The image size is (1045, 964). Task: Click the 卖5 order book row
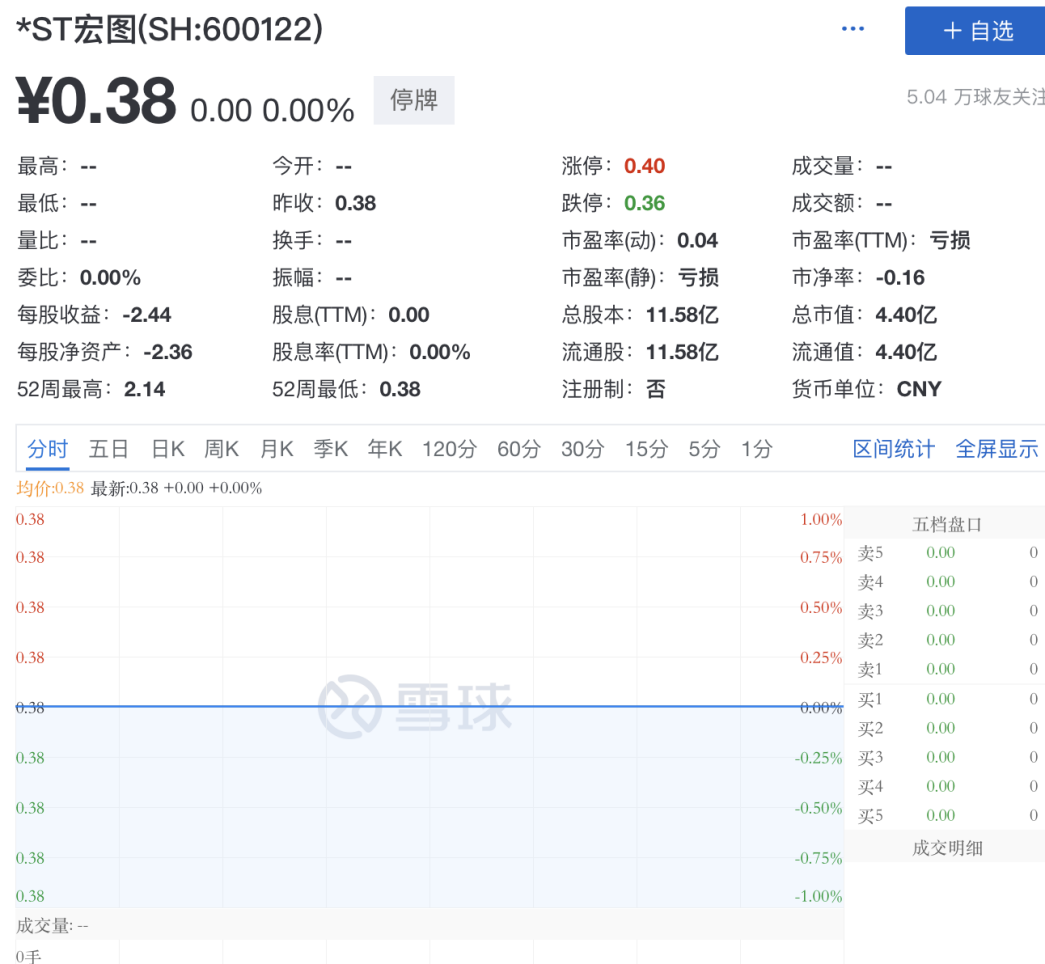point(946,553)
